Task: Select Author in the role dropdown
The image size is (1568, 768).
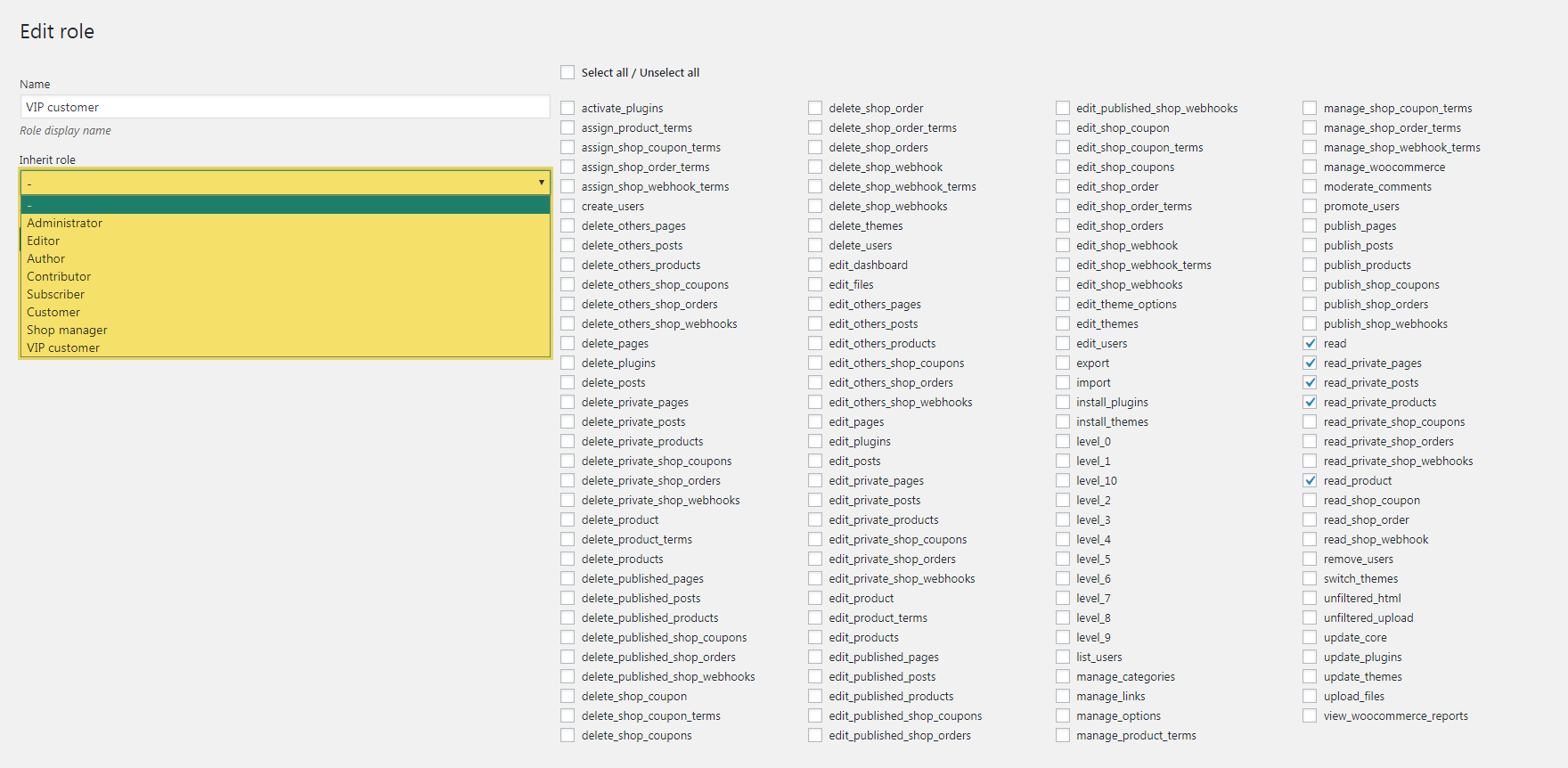Action: click(285, 258)
